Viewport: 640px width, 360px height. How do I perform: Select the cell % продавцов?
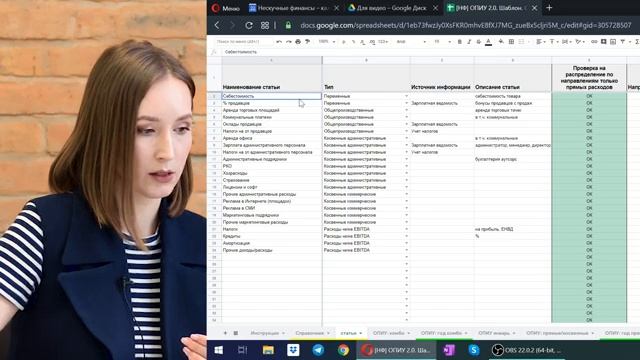(271, 103)
